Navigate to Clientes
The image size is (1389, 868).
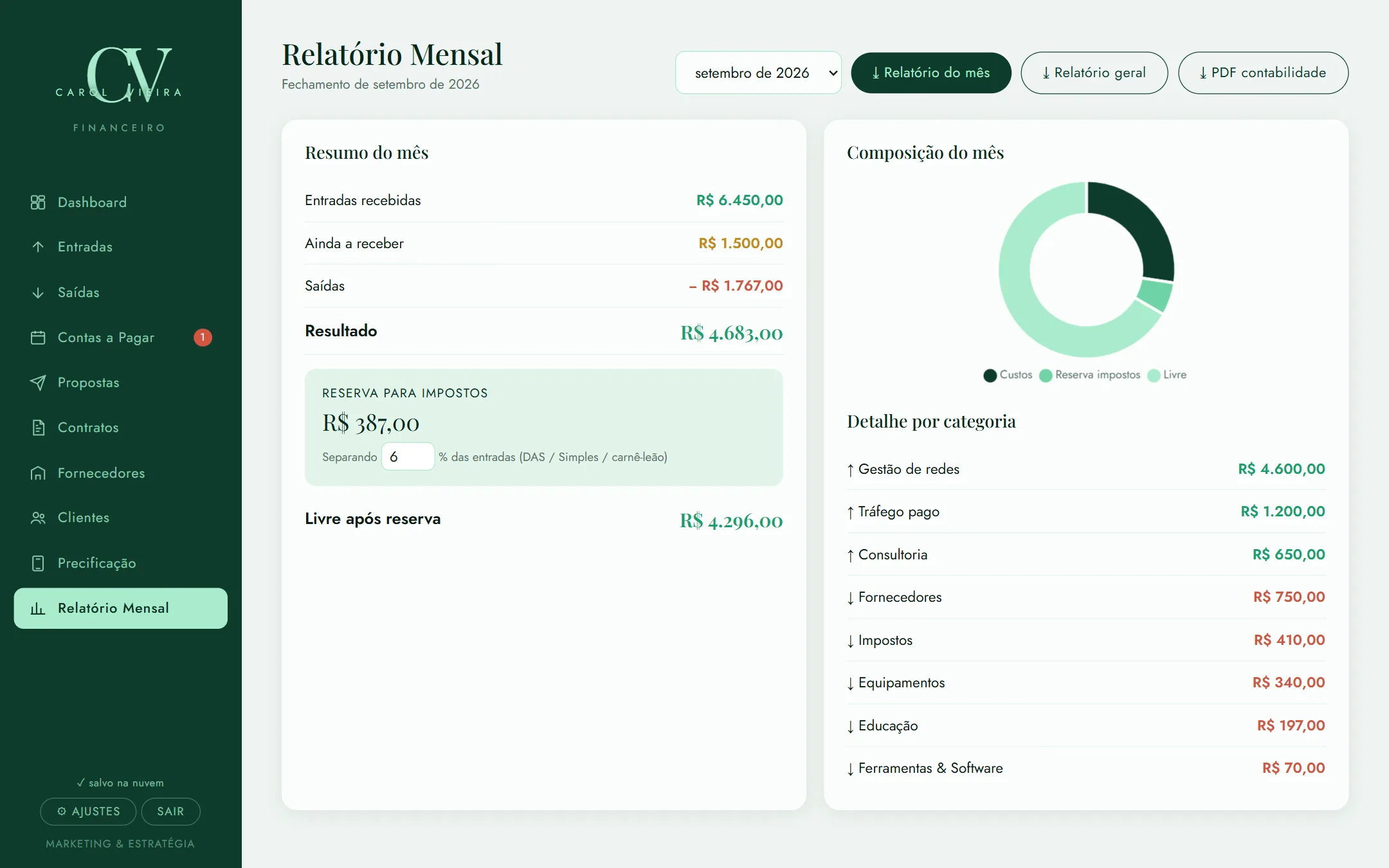click(121, 518)
